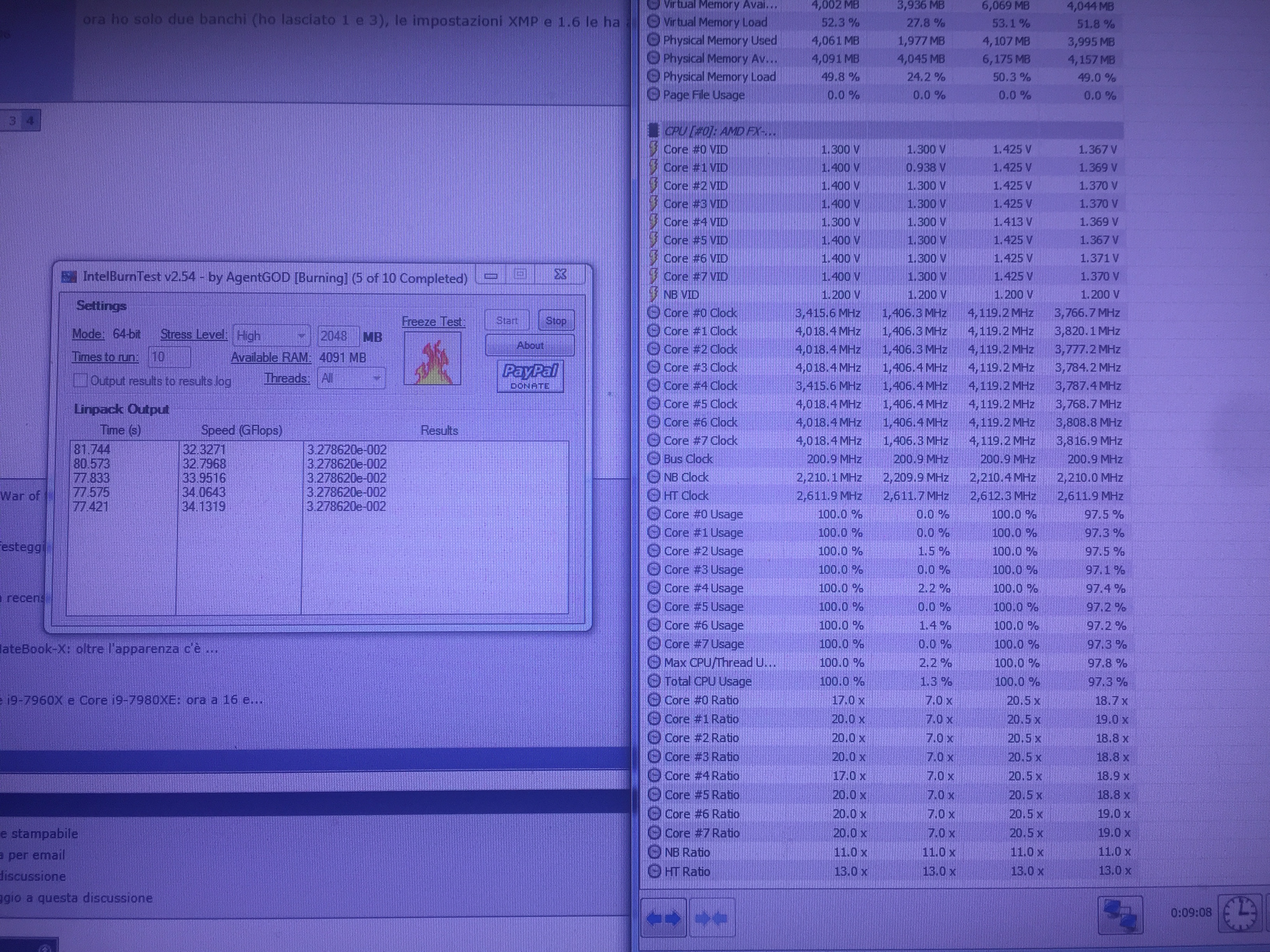This screenshot has width=1270, height=952.
Task: Click the PayPal Donate button
Action: click(x=530, y=376)
